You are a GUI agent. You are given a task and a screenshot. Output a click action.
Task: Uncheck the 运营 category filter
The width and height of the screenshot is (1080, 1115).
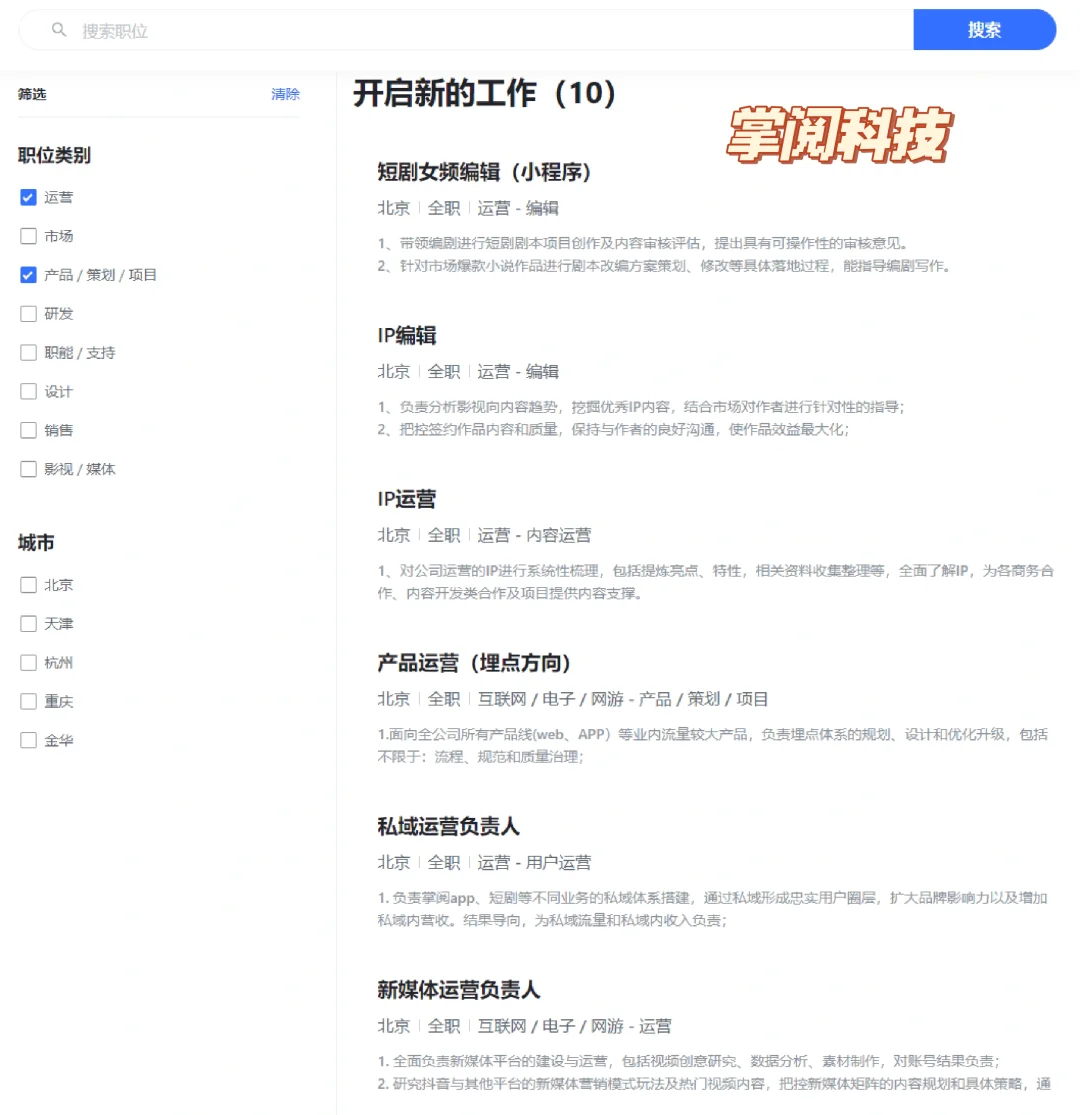click(x=28, y=197)
